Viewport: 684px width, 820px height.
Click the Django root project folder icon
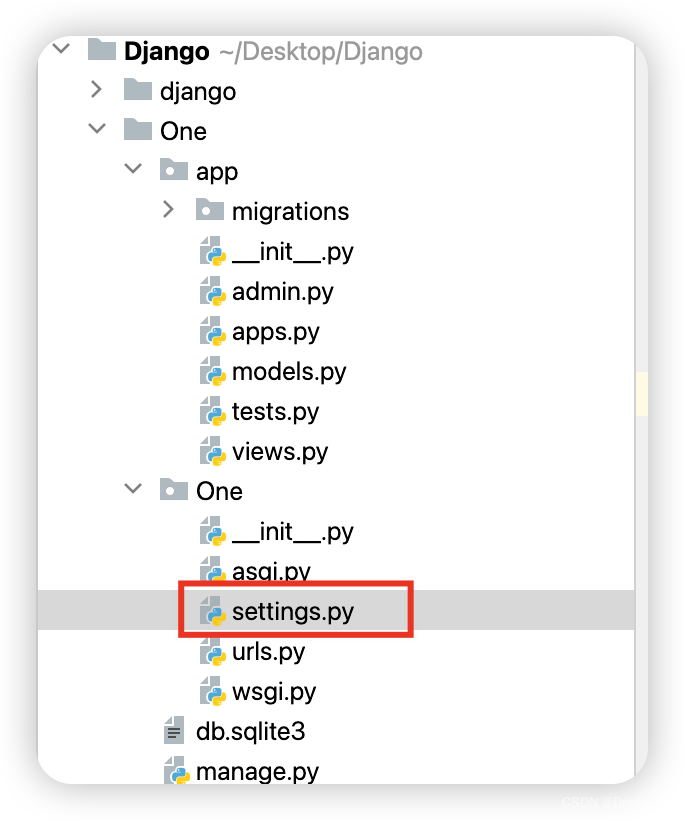coord(101,49)
